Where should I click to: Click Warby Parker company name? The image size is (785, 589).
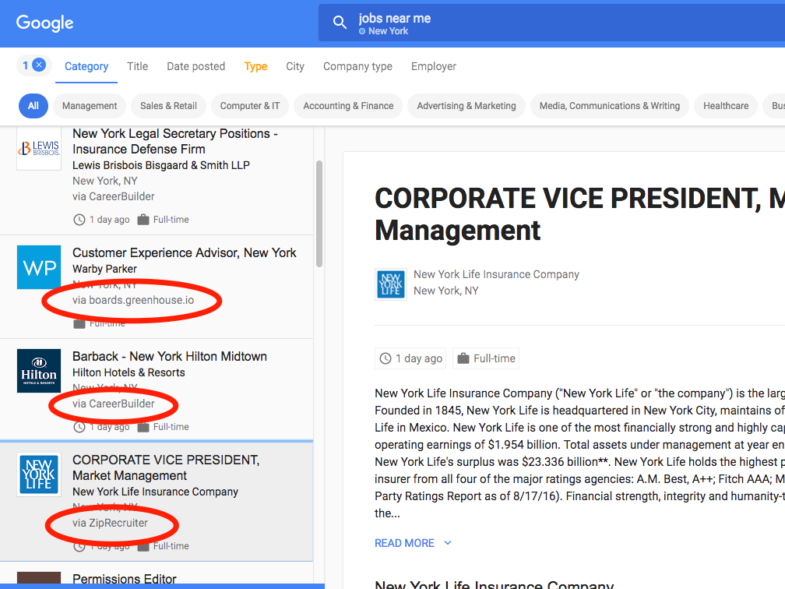(104, 269)
